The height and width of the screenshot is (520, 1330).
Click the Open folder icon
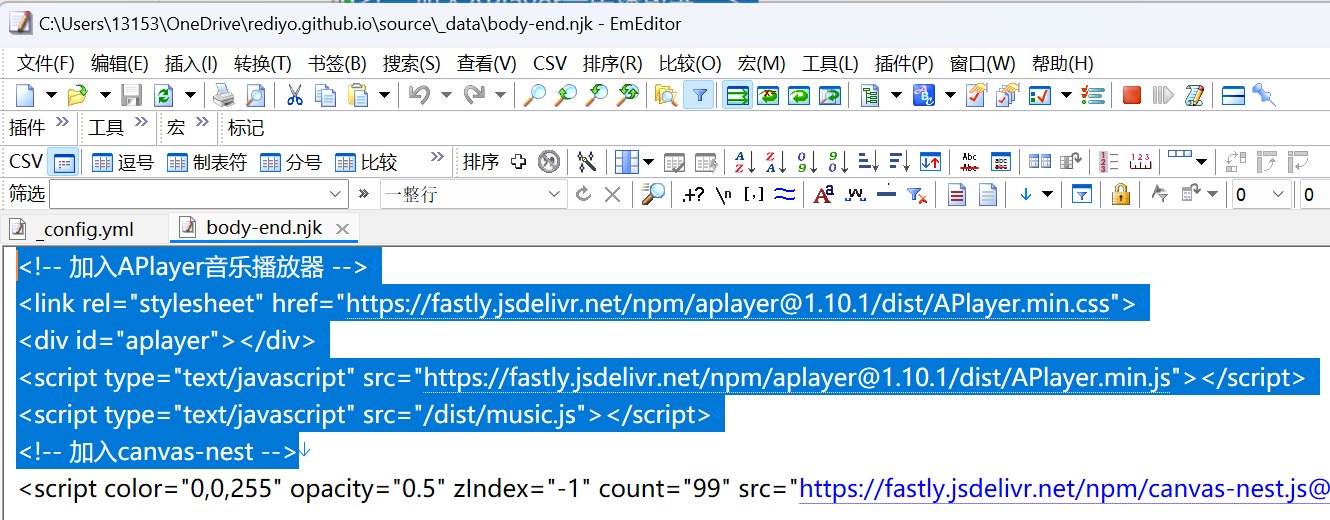(x=76, y=95)
